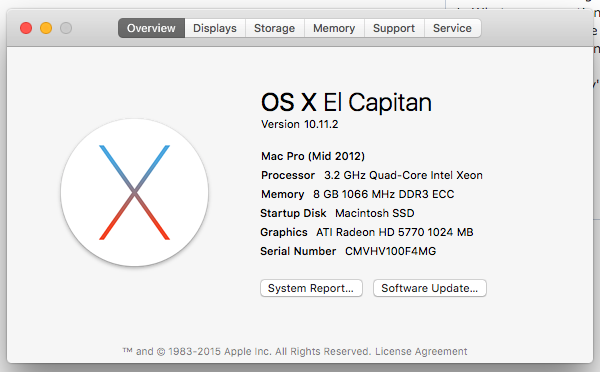Minimize window with the yellow button
The image size is (600, 372).
click(46, 28)
